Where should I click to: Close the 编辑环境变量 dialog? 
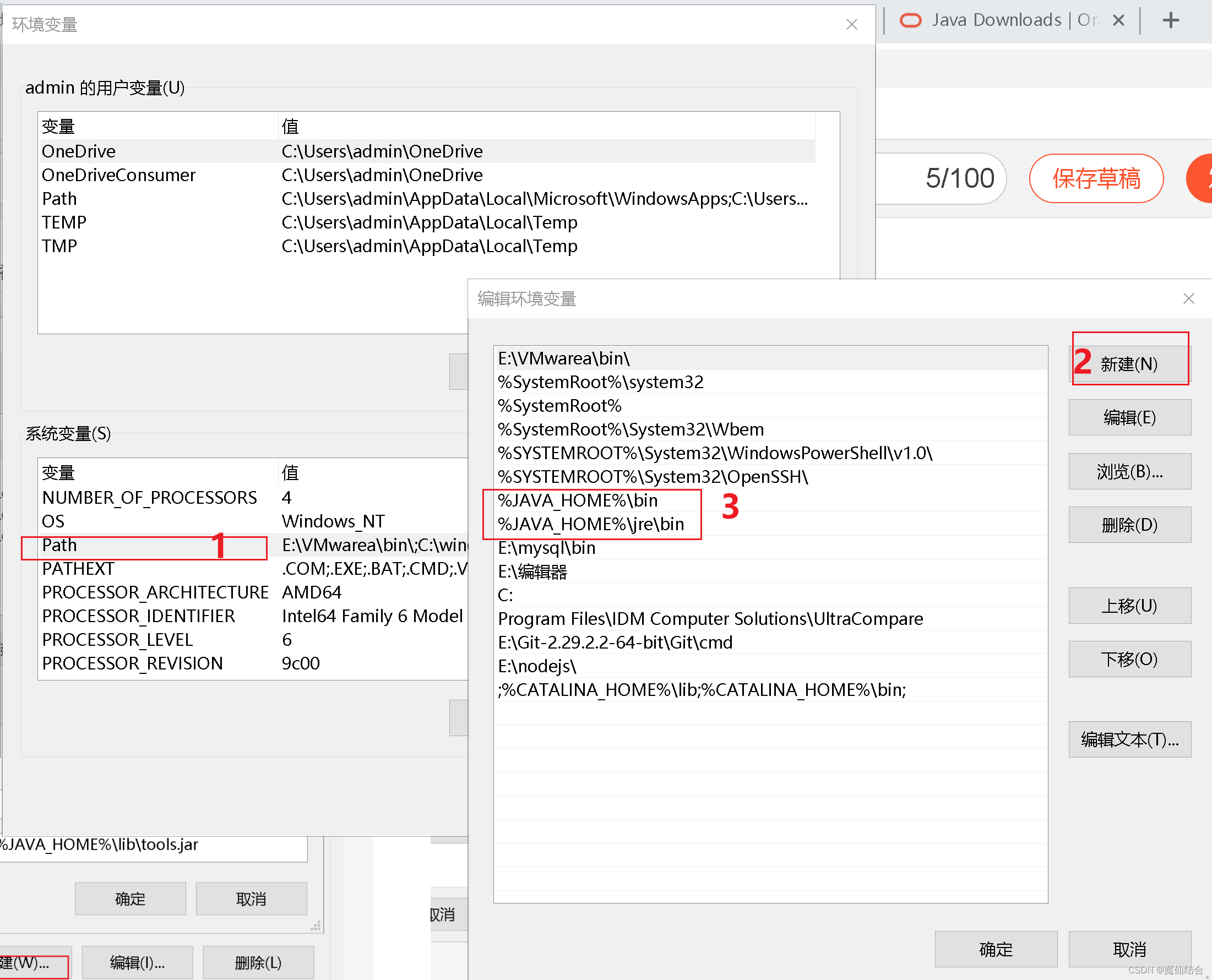pos(1188,298)
